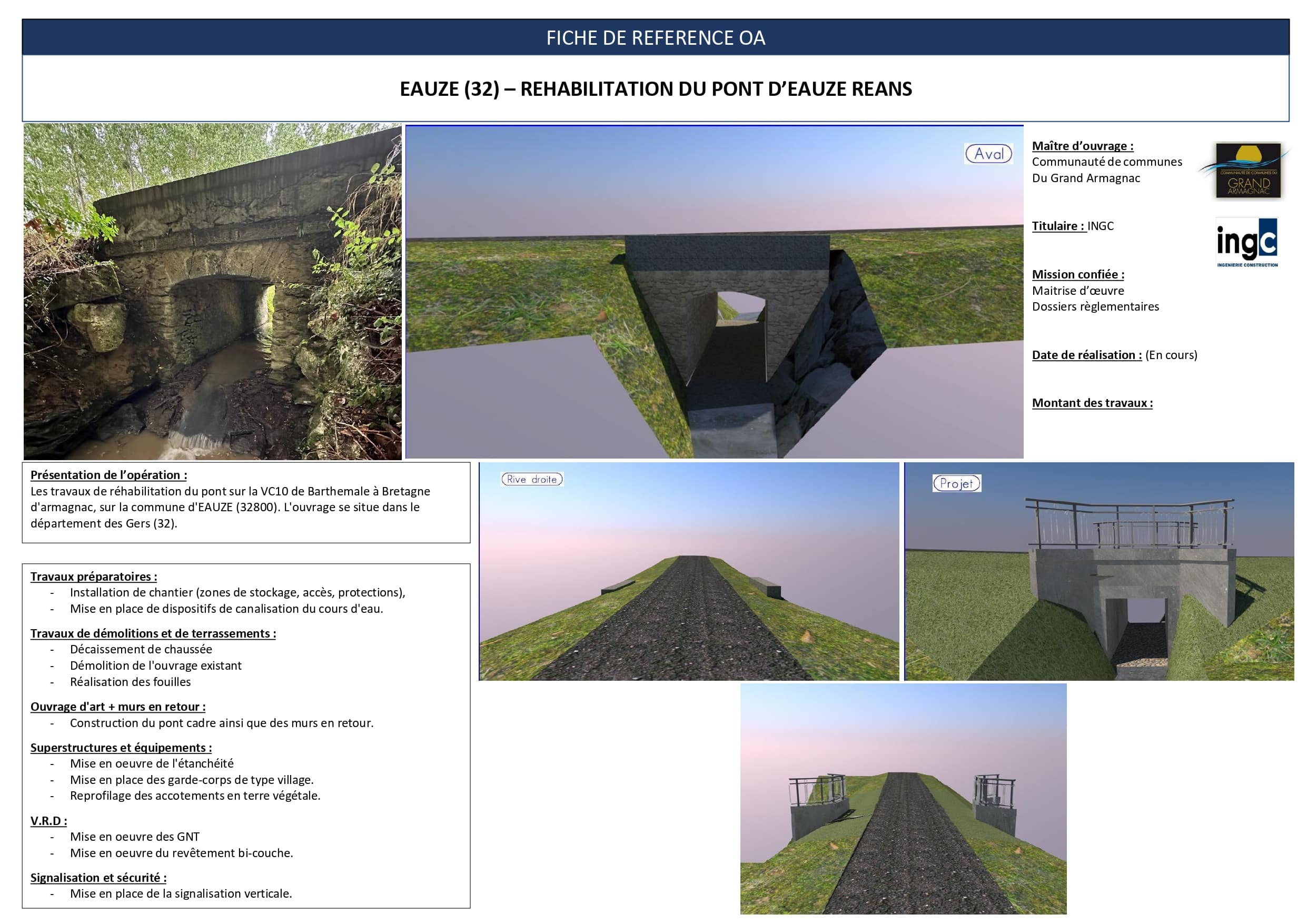The height and width of the screenshot is (924, 1307).
Task: Open the bottom render of road with guardrails
Action: click(904, 799)
